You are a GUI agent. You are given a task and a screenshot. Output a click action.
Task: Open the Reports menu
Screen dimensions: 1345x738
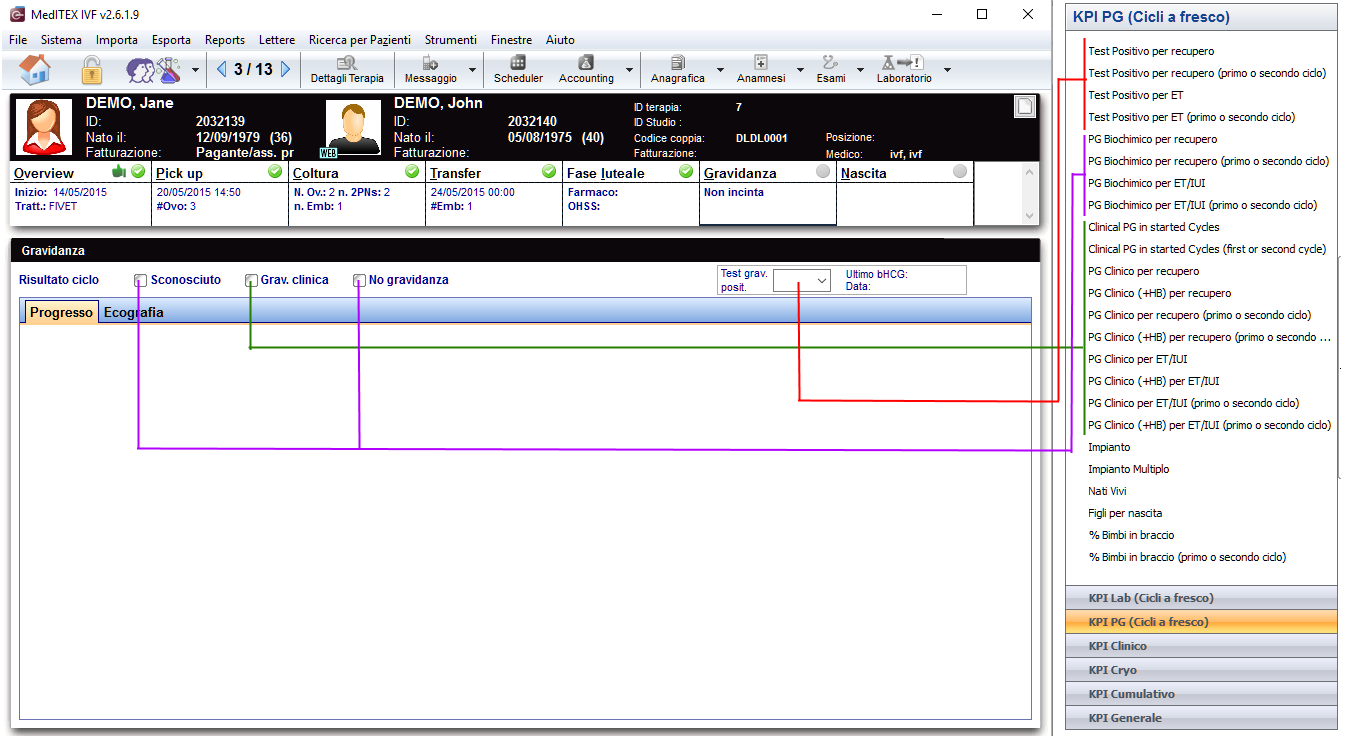tap(225, 40)
